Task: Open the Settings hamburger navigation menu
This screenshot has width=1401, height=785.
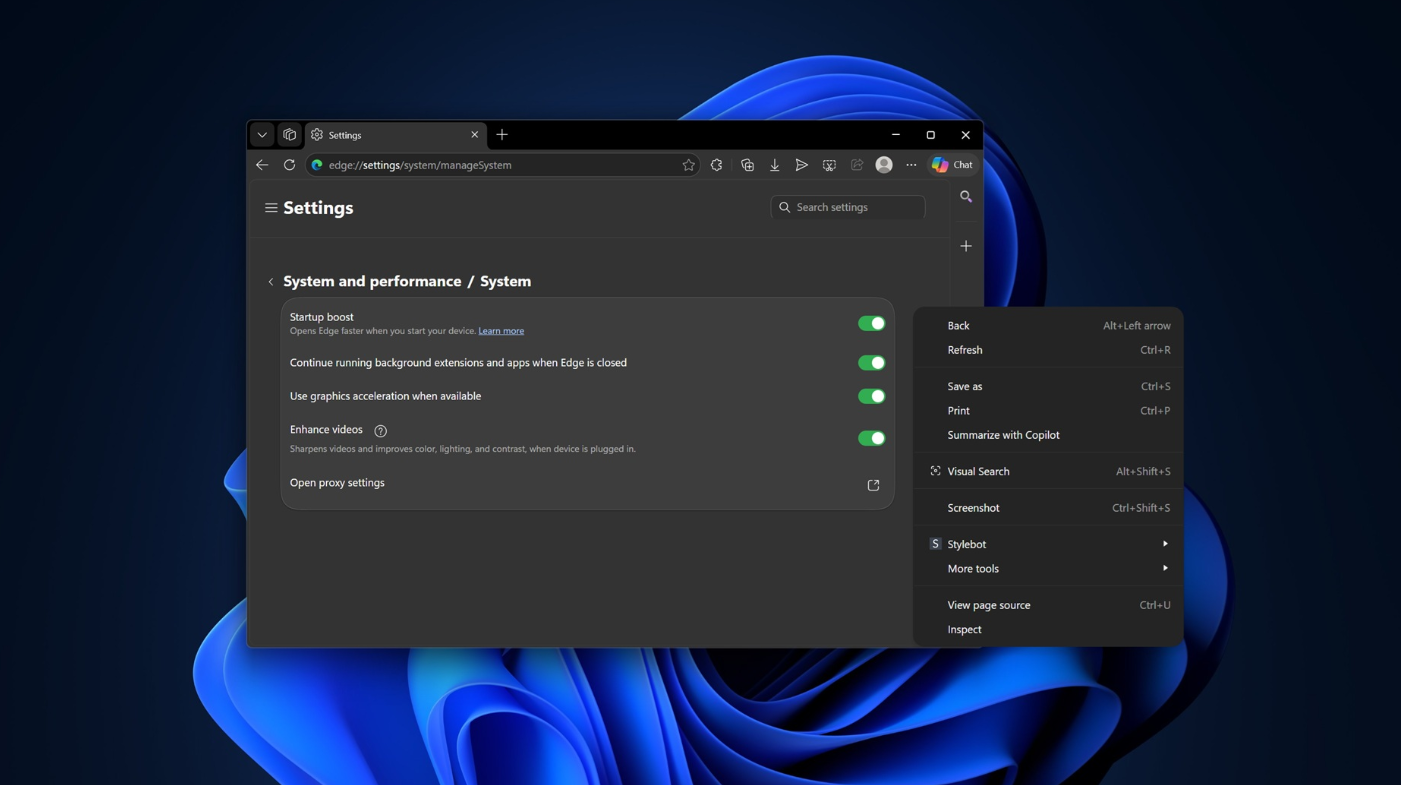Action: pyautogui.click(x=271, y=208)
